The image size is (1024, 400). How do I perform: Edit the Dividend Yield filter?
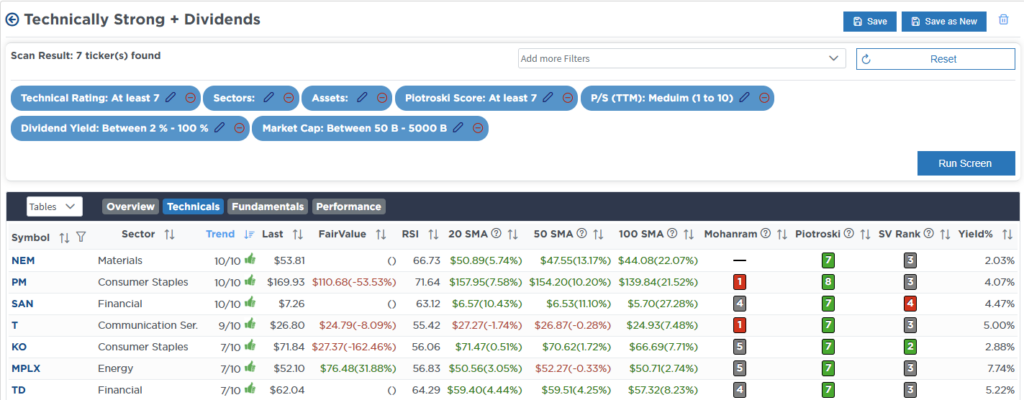tap(219, 128)
